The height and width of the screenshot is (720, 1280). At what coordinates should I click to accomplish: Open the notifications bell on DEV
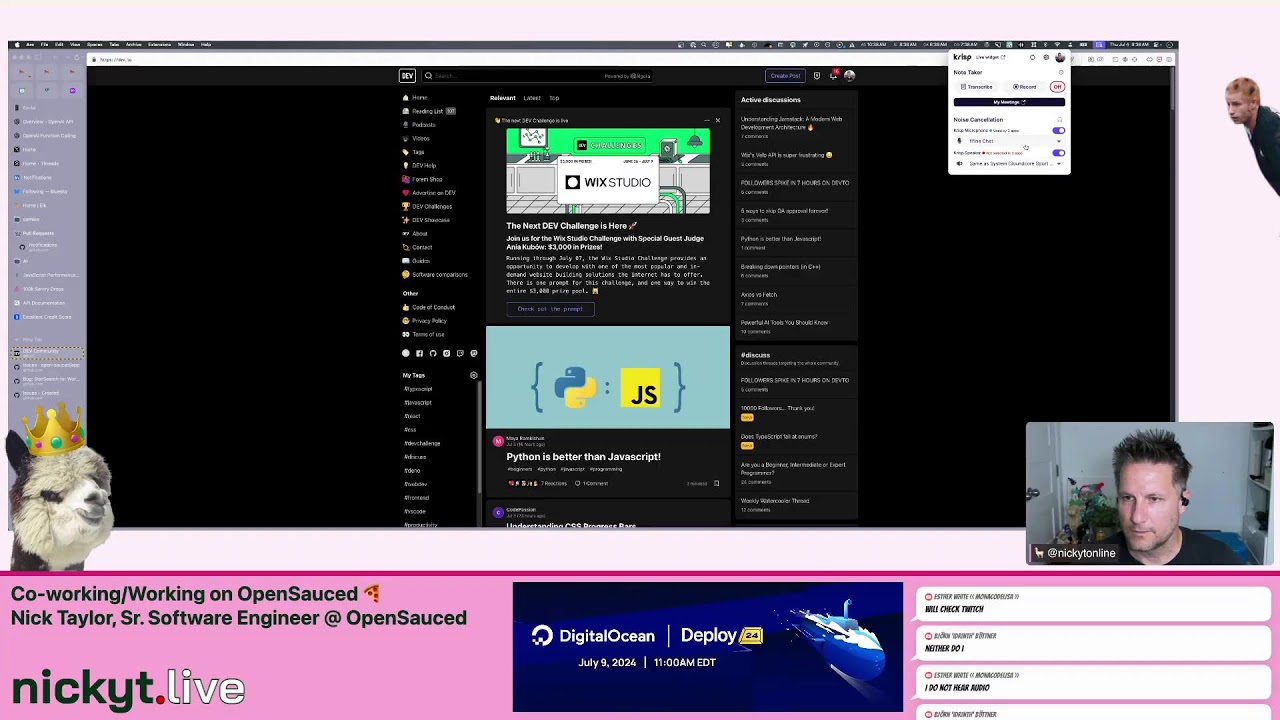(x=833, y=76)
